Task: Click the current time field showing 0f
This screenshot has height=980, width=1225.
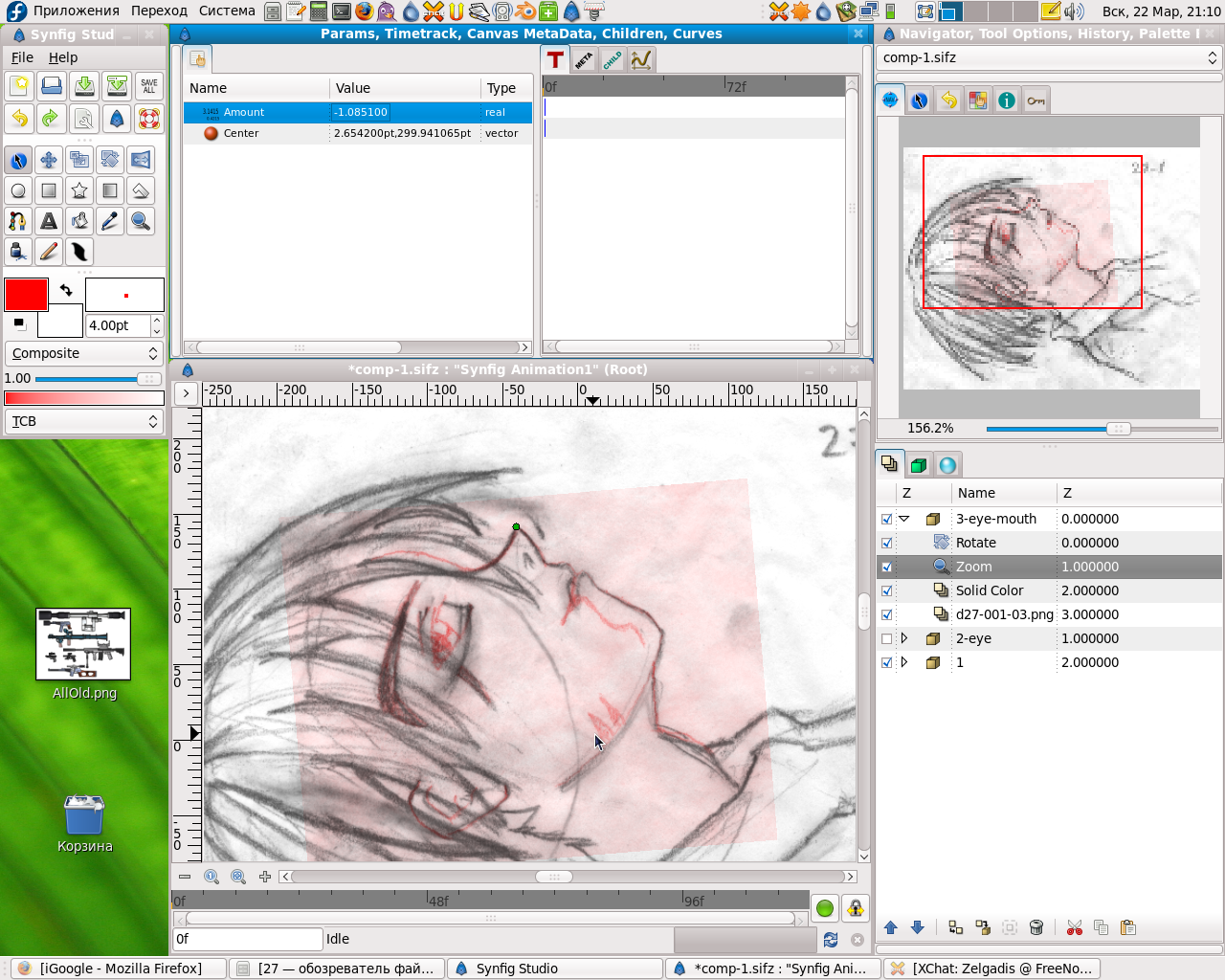Action: coord(247,939)
